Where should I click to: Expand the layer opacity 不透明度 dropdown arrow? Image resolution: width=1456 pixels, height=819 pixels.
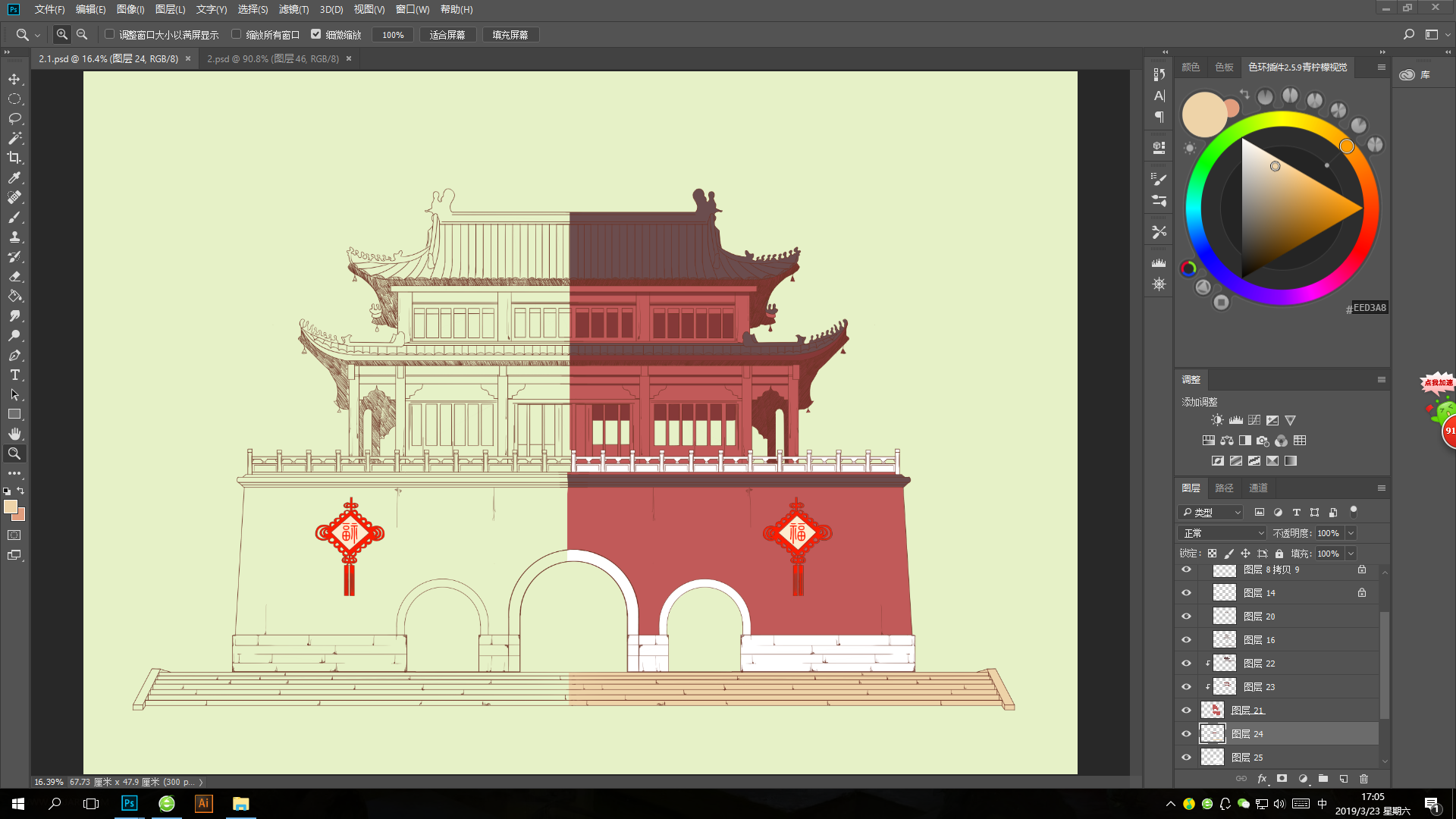click(x=1351, y=533)
